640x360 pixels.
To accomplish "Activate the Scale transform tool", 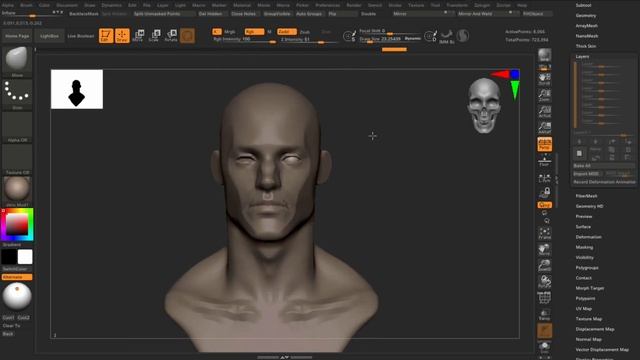I will (x=154, y=36).
